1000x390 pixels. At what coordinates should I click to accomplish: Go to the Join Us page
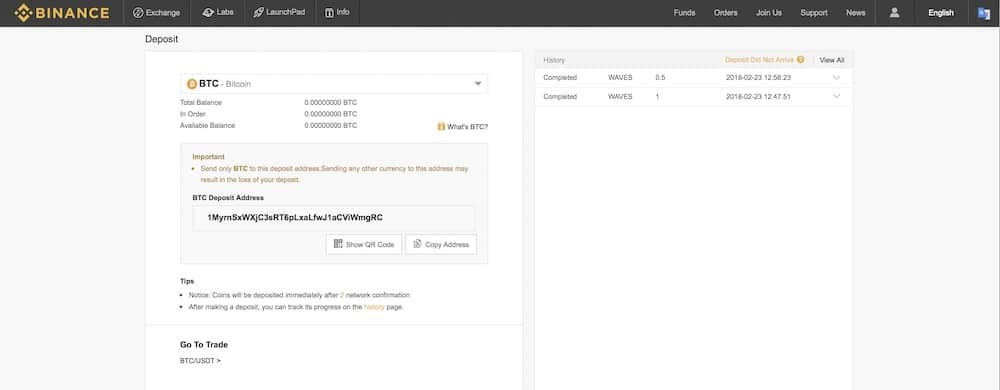tap(768, 13)
